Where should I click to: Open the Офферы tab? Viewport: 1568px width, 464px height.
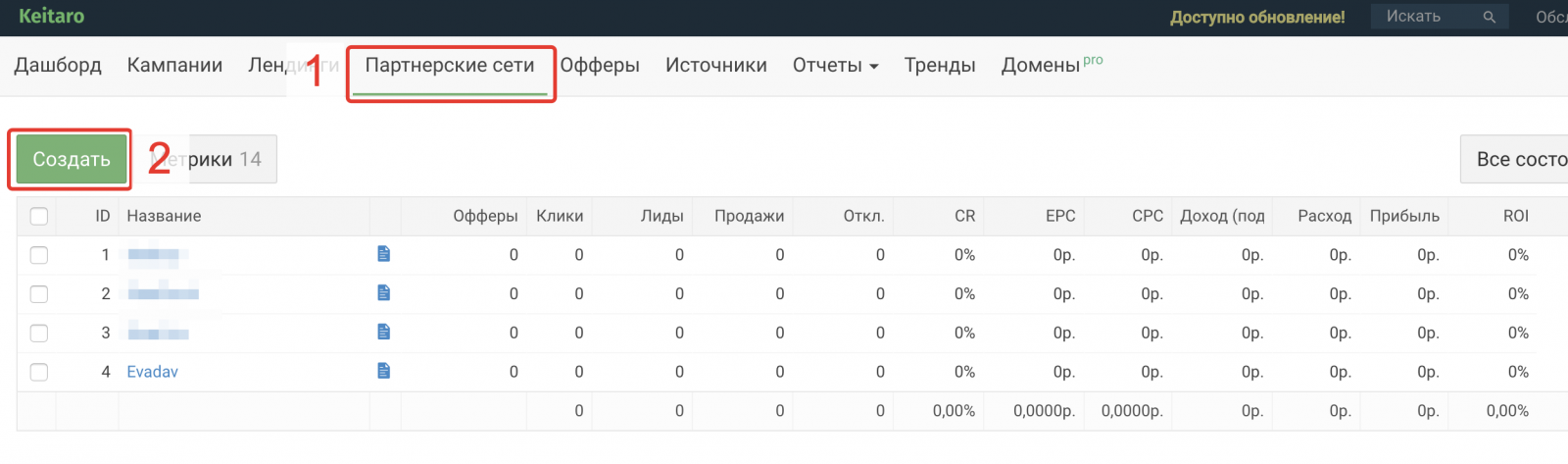600,66
